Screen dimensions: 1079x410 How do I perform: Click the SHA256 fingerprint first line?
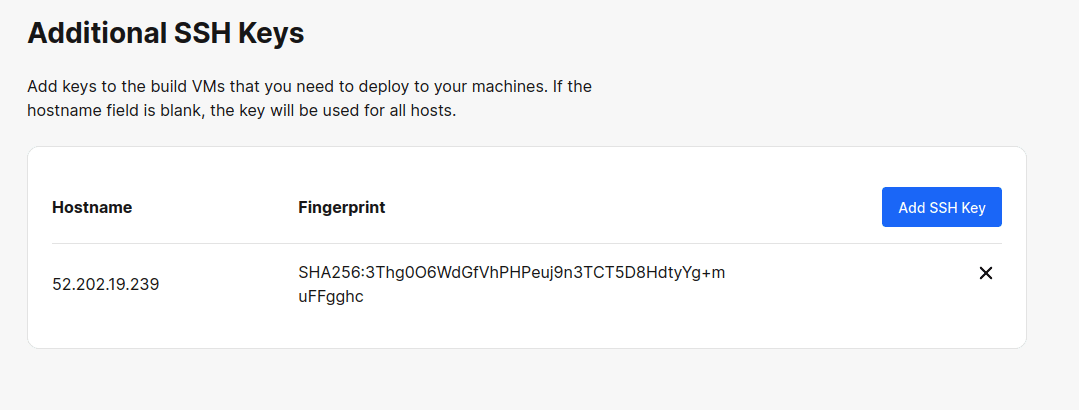pos(511,272)
